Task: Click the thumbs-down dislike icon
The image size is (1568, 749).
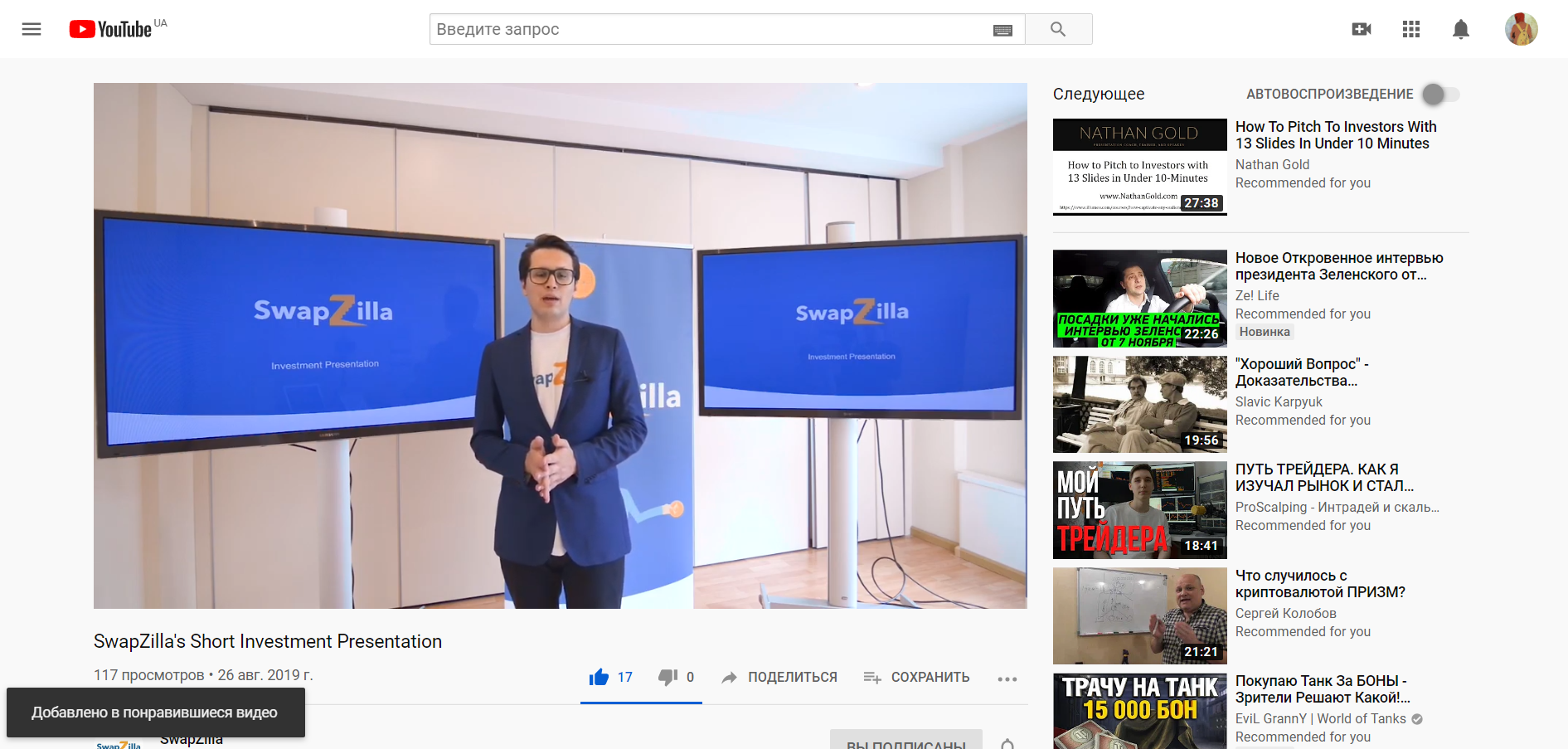Action: pos(667,678)
